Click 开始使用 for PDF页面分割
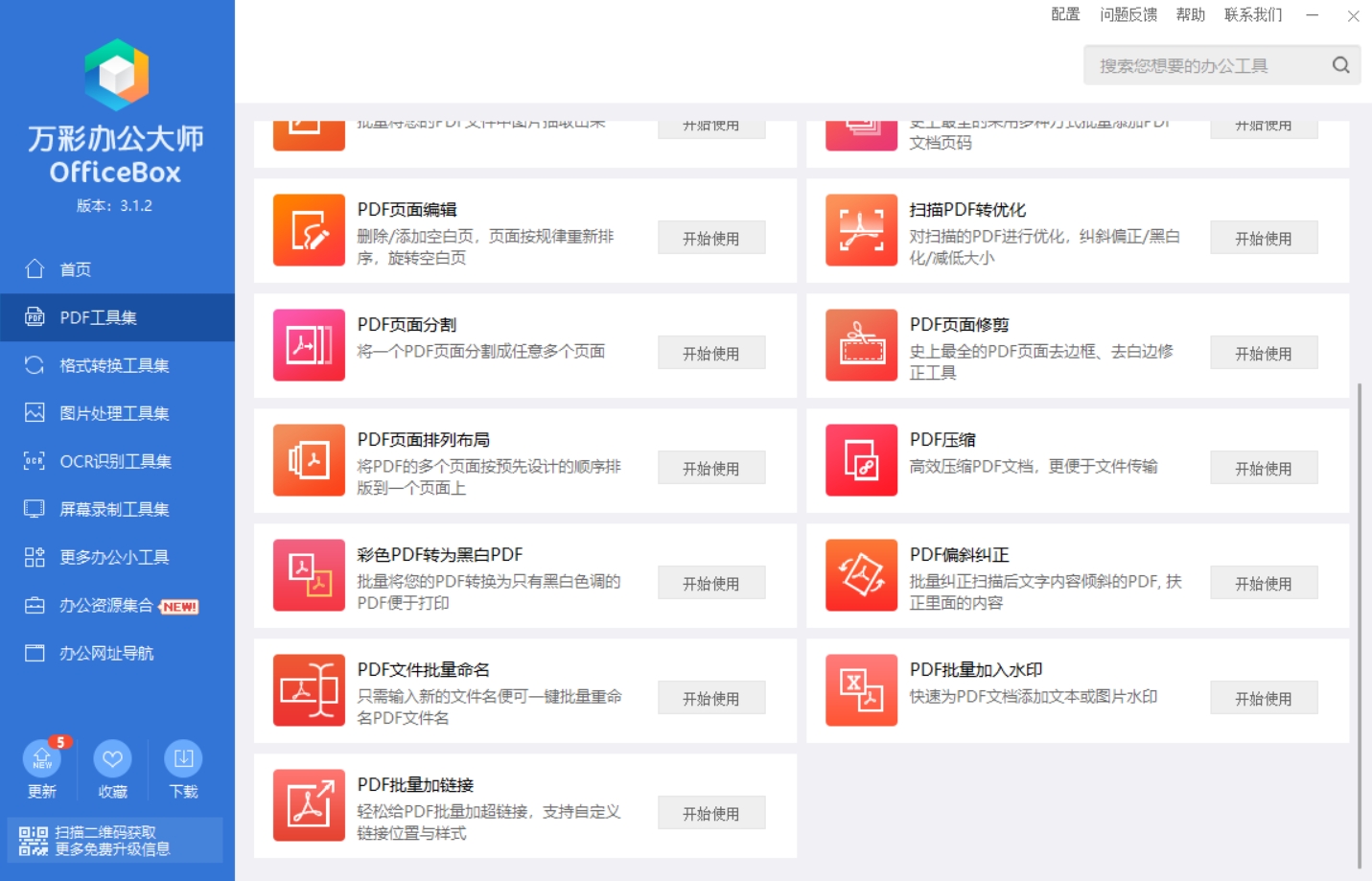 pyautogui.click(x=711, y=353)
